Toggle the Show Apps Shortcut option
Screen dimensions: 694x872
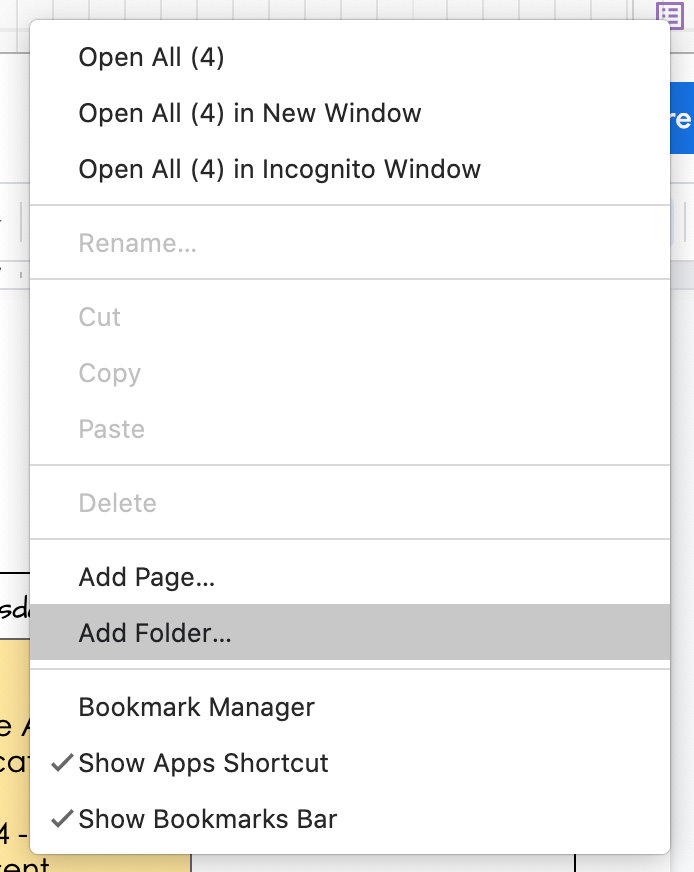[x=203, y=763]
